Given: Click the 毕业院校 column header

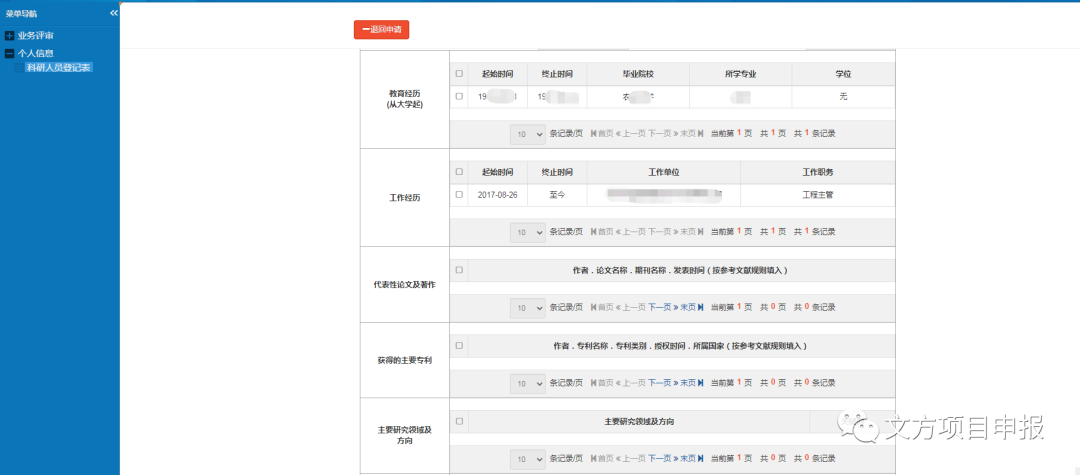Looking at the screenshot, I should coord(638,74).
